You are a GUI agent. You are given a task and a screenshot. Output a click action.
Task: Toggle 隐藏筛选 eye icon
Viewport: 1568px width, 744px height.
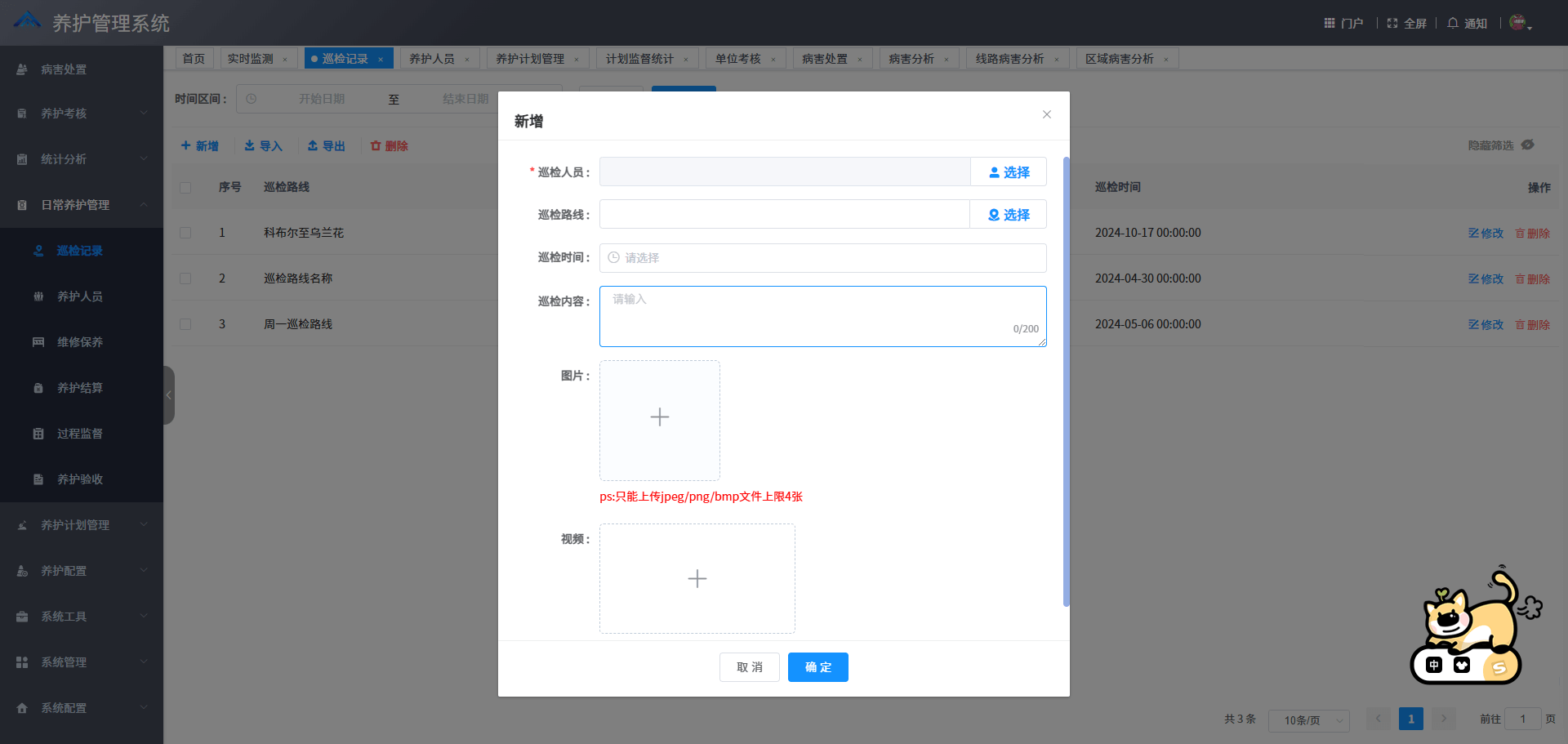[x=1528, y=145]
